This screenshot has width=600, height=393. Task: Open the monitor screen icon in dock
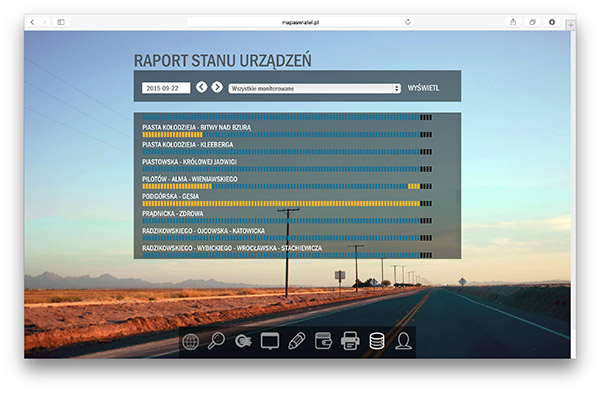pyautogui.click(x=270, y=341)
